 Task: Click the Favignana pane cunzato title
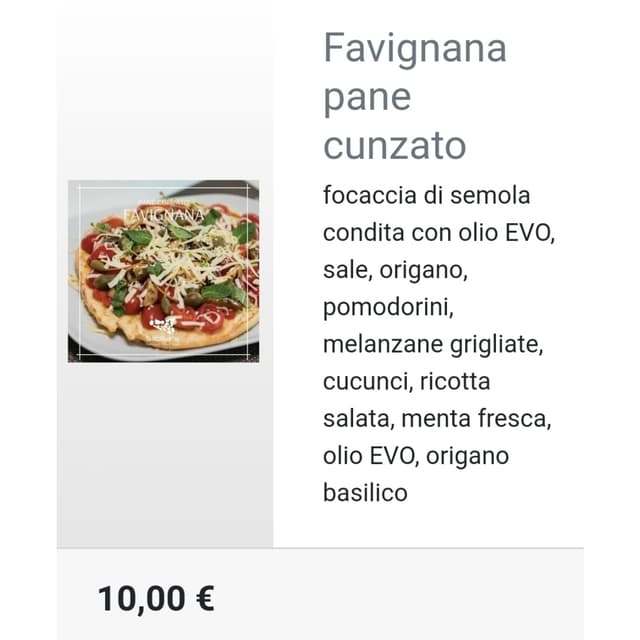pyautogui.click(x=415, y=96)
